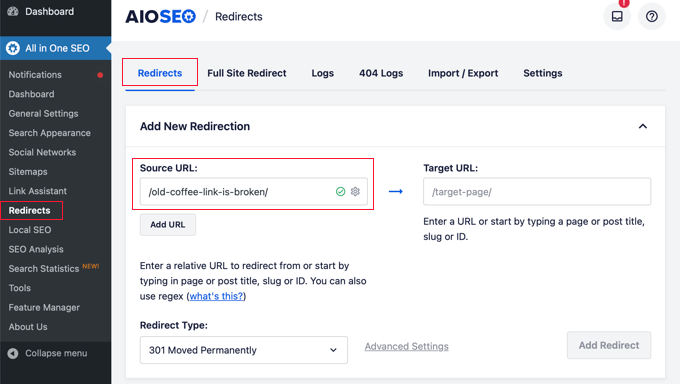Click the WordPress Dashboard palette icon
Viewport: 680px width, 384px height.
click(13, 11)
